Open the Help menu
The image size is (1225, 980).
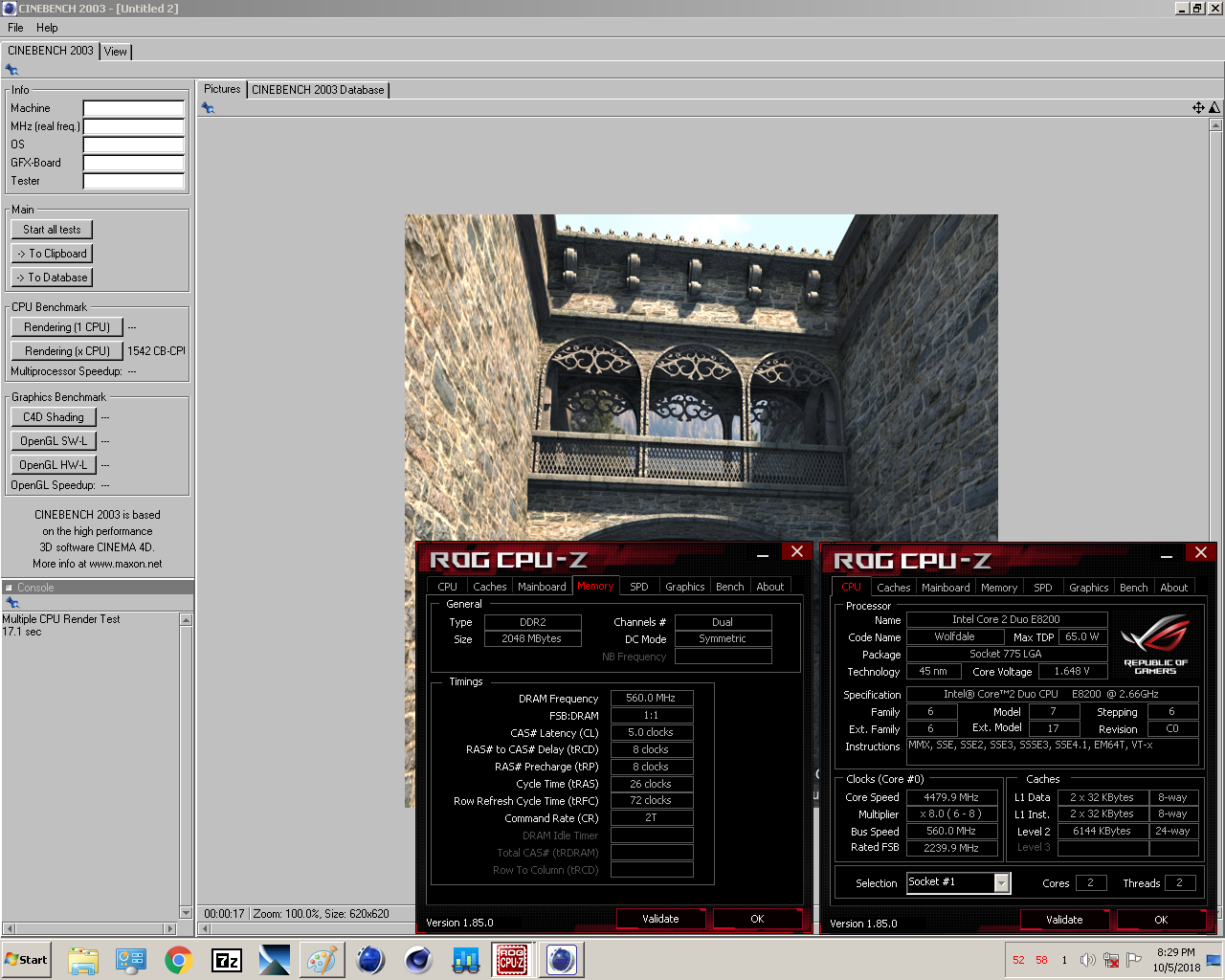[47, 28]
